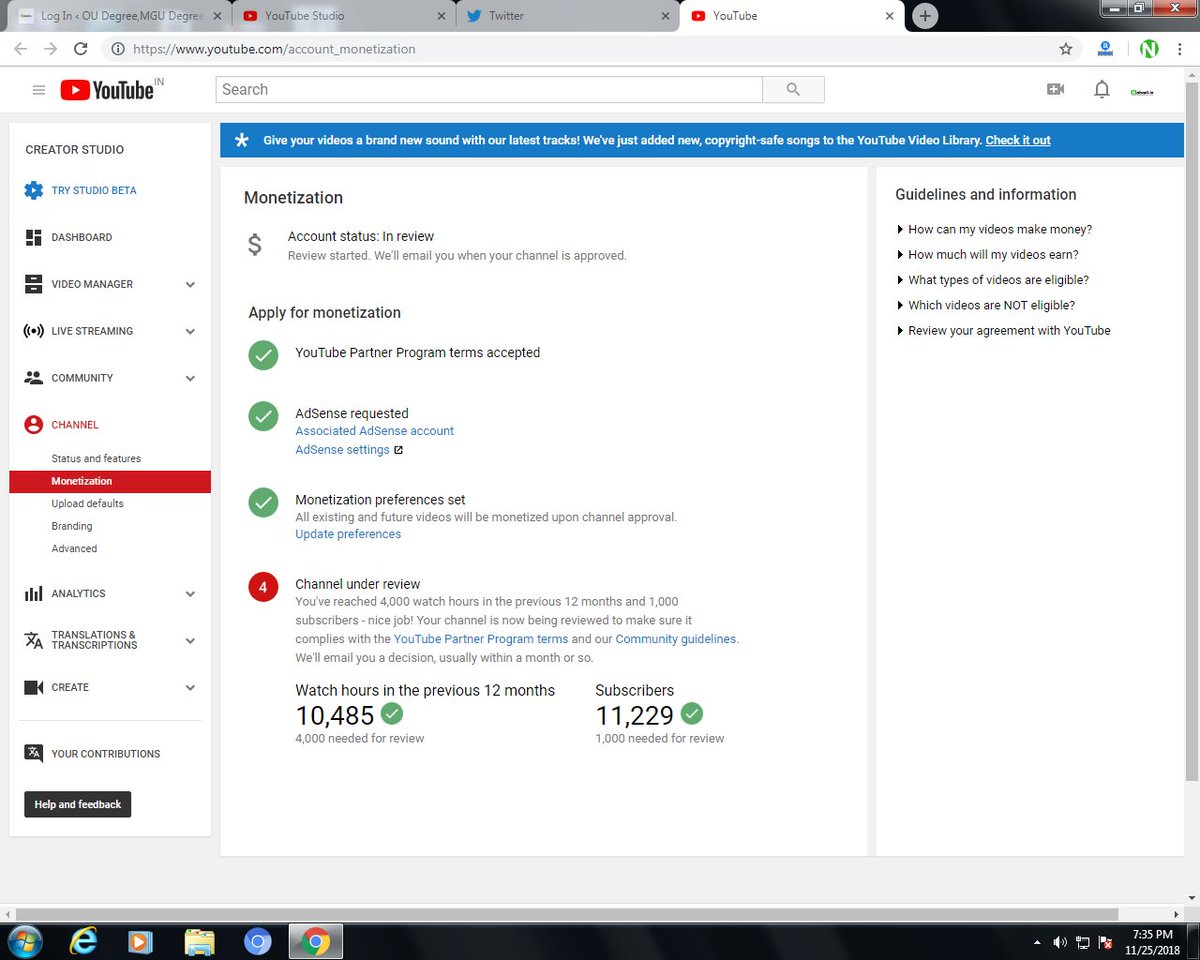Open the AdSense settings link
1200x960 pixels.
pos(342,450)
